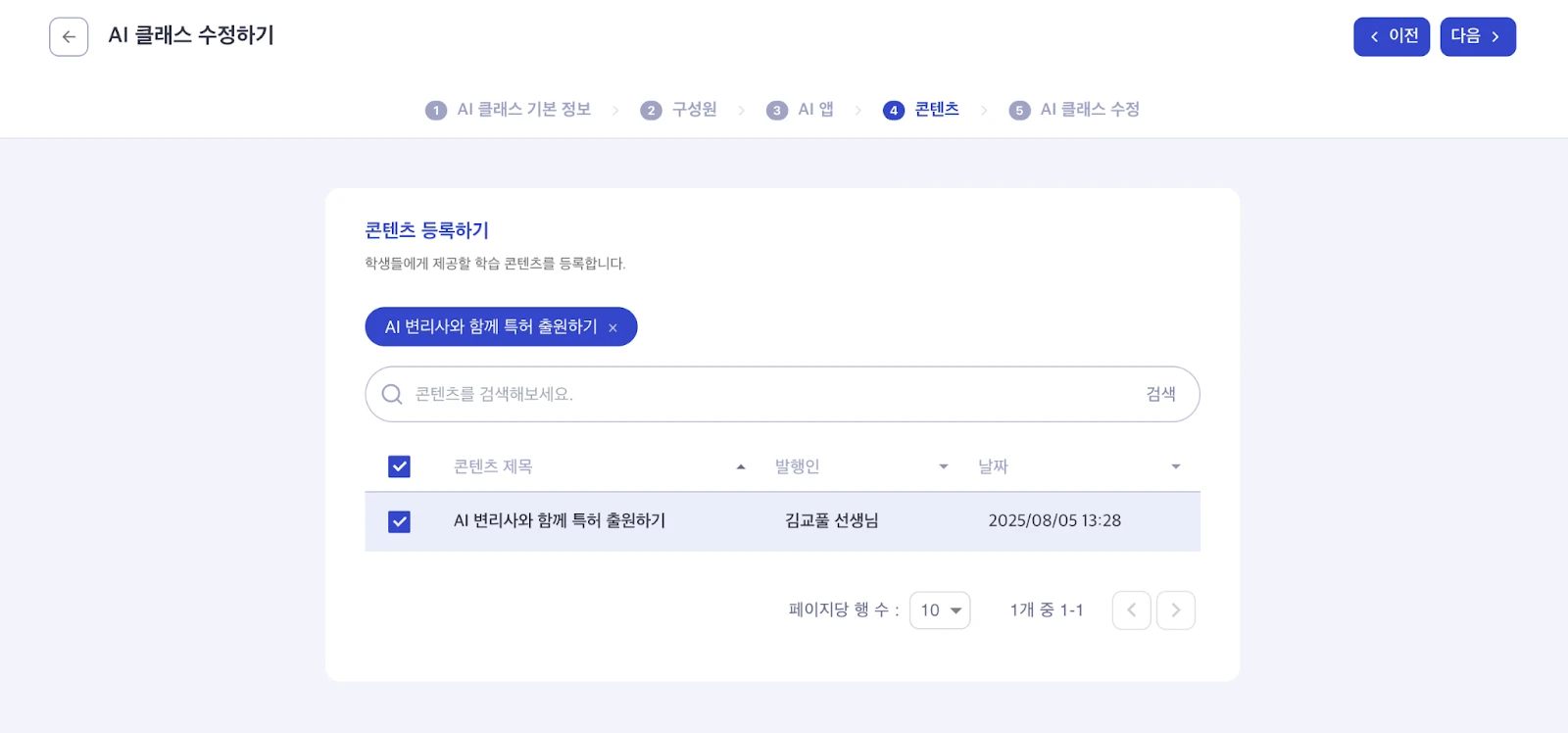Sort by 날짜 column arrow
The image size is (1568, 733).
[1176, 466]
